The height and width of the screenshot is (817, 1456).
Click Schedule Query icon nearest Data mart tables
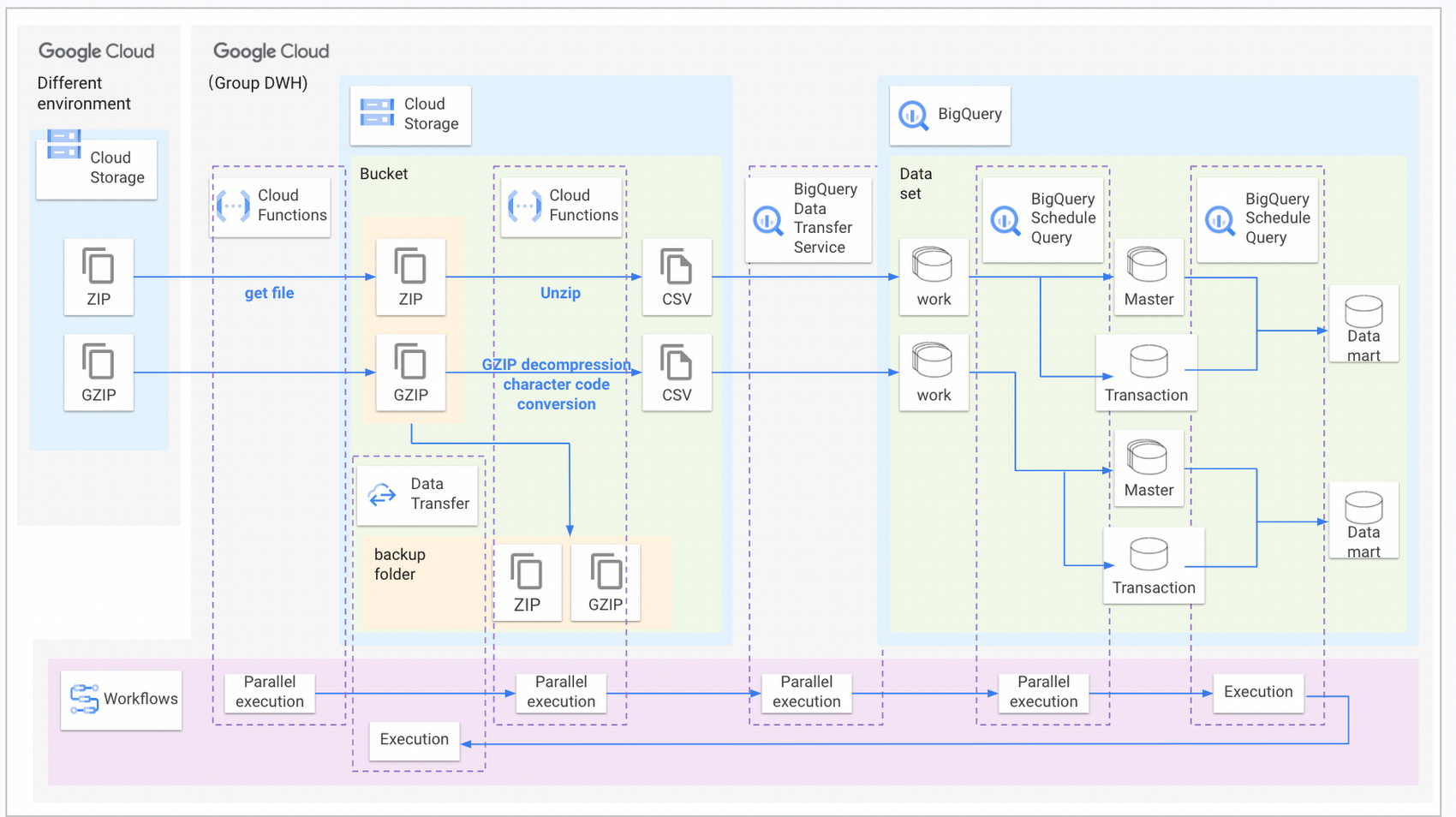click(1220, 221)
